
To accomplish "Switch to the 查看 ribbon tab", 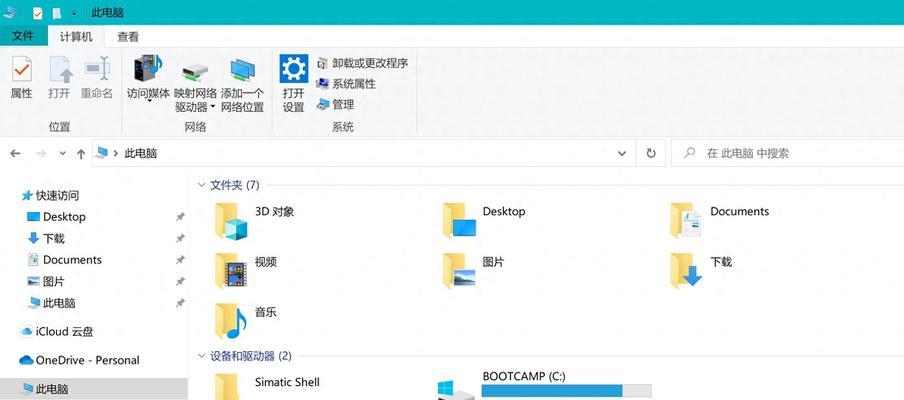I will pyautogui.click(x=128, y=37).
